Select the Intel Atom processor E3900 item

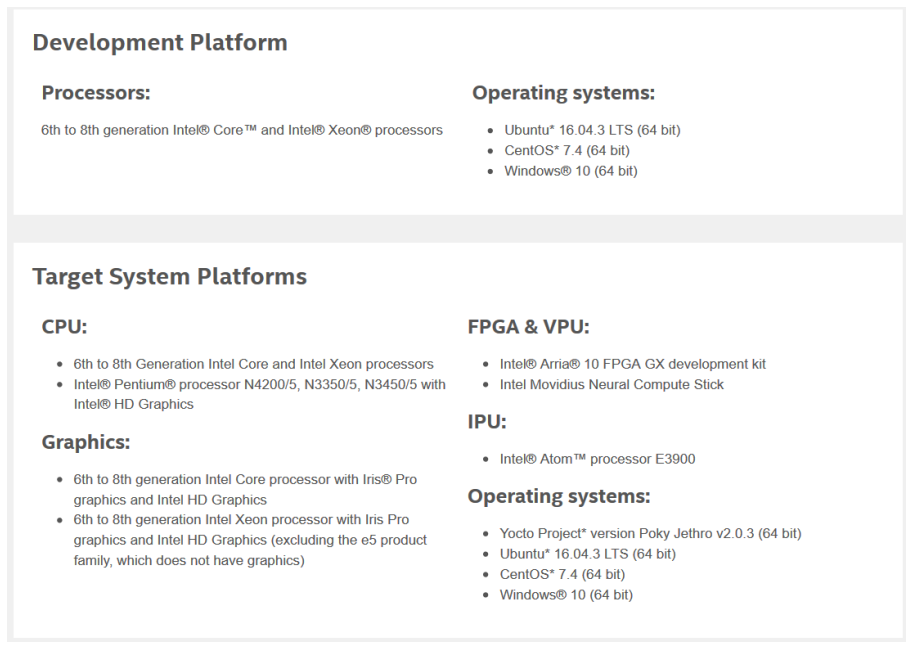point(597,459)
